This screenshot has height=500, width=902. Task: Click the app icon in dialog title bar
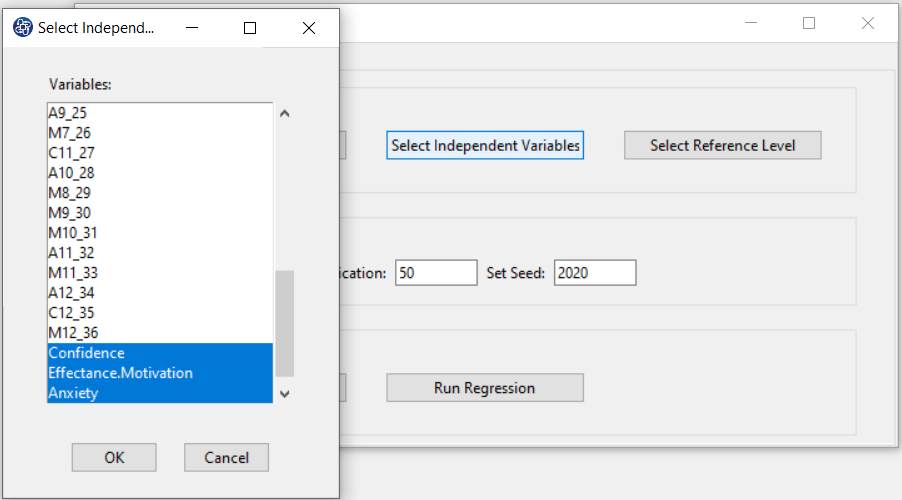tap(23, 28)
